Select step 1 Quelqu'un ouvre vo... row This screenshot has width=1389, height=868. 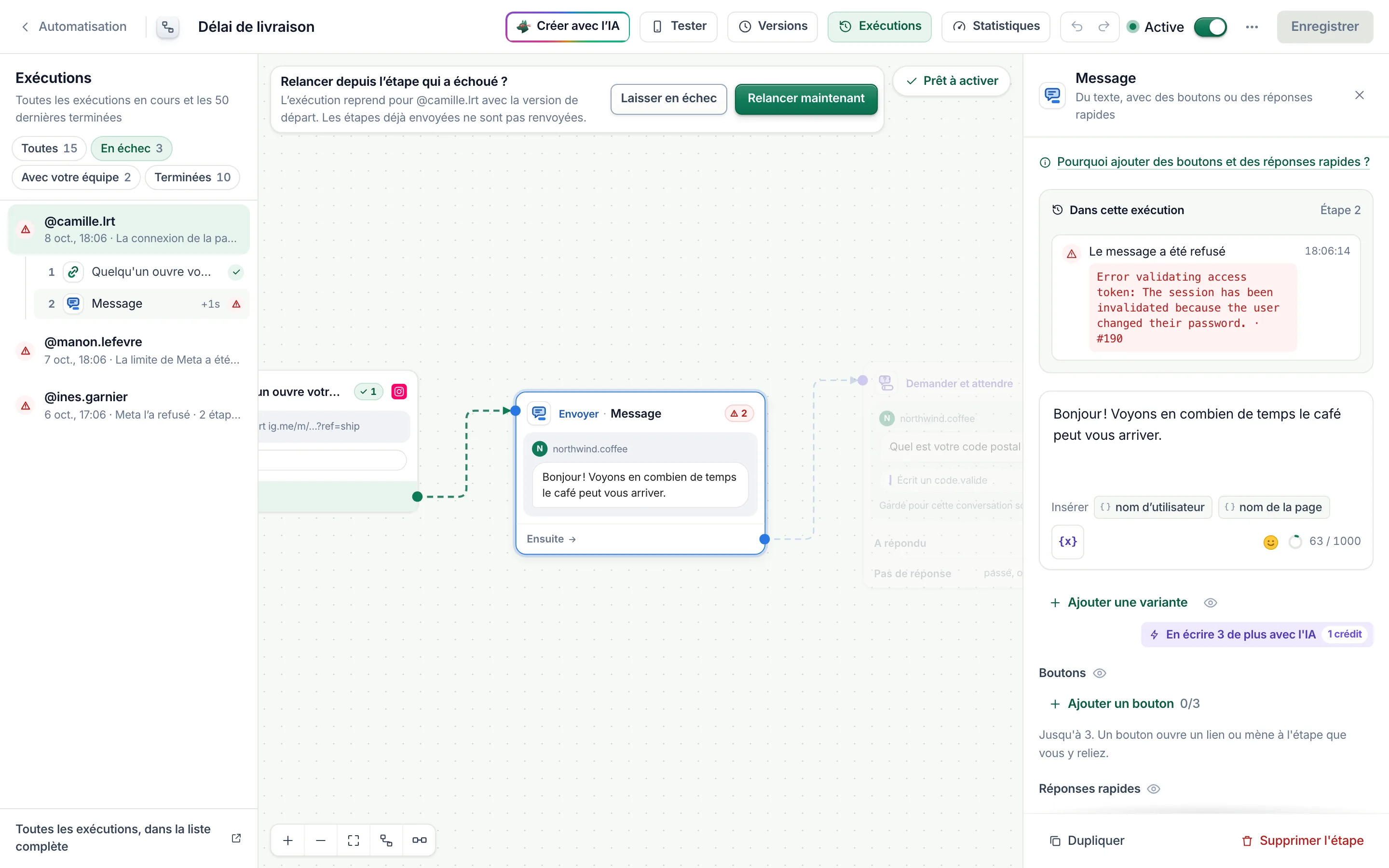coord(142,272)
